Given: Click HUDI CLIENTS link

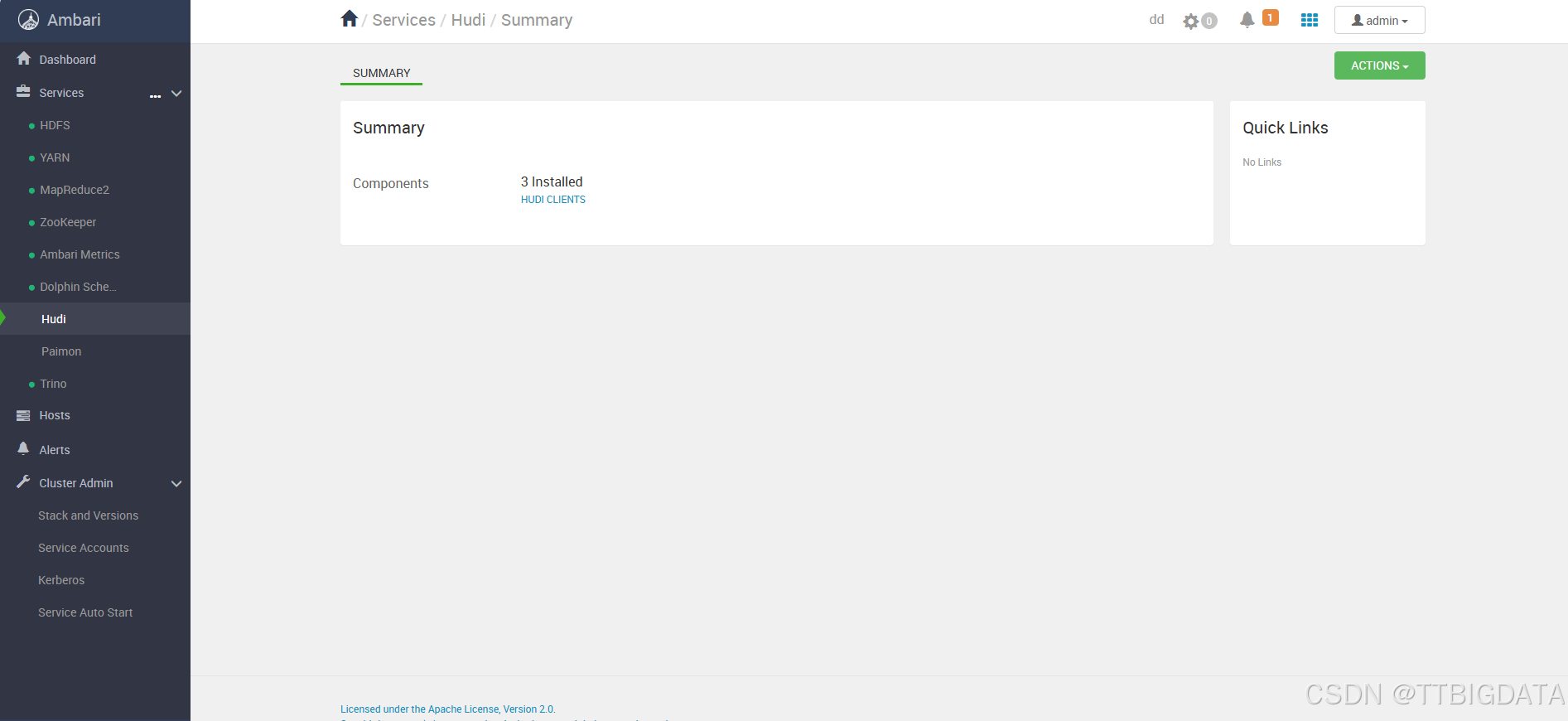Looking at the screenshot, I should tap(553, 200).
